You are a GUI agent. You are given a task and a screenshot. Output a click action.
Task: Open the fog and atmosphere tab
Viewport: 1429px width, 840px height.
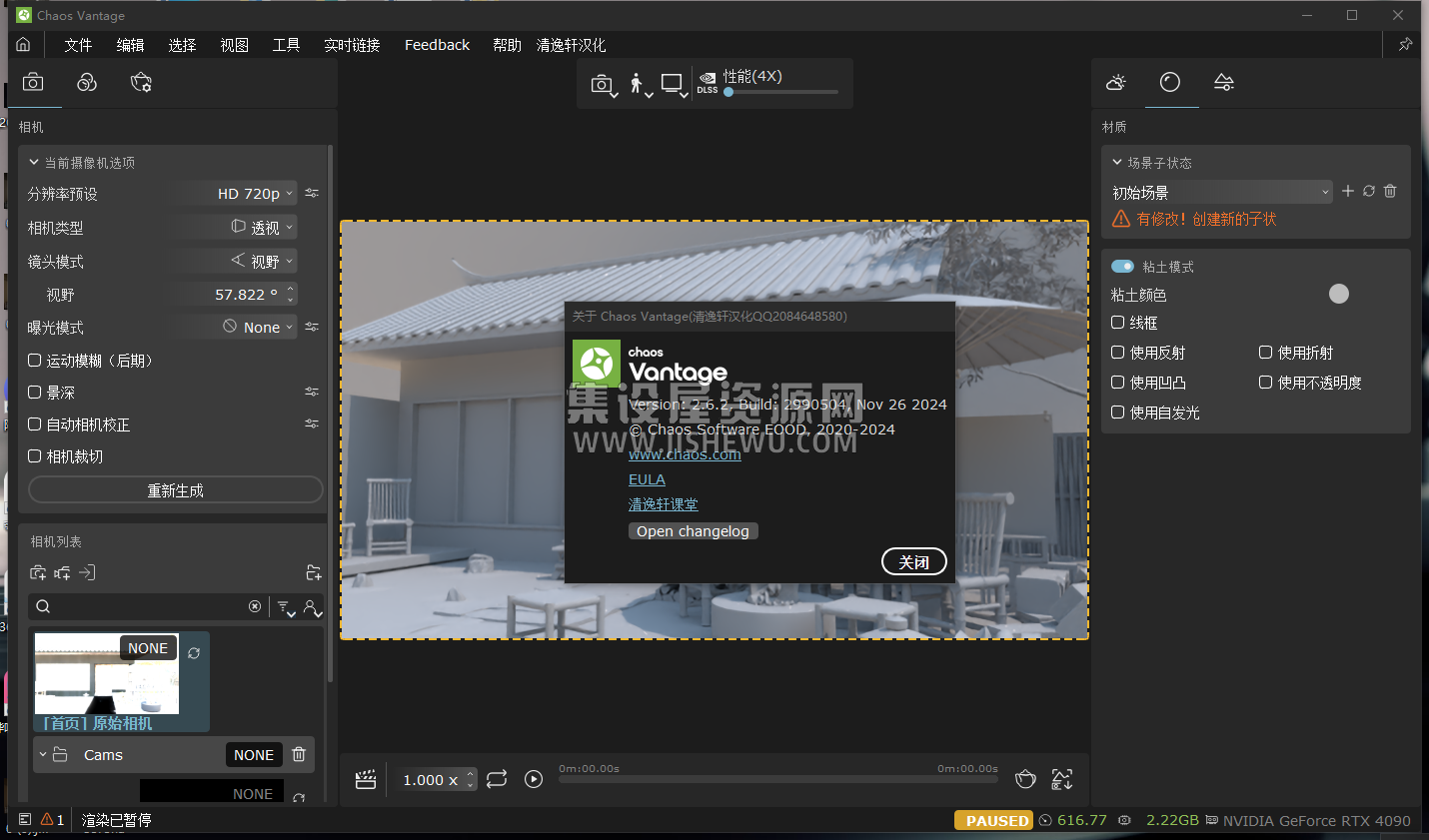point(1224,83)
